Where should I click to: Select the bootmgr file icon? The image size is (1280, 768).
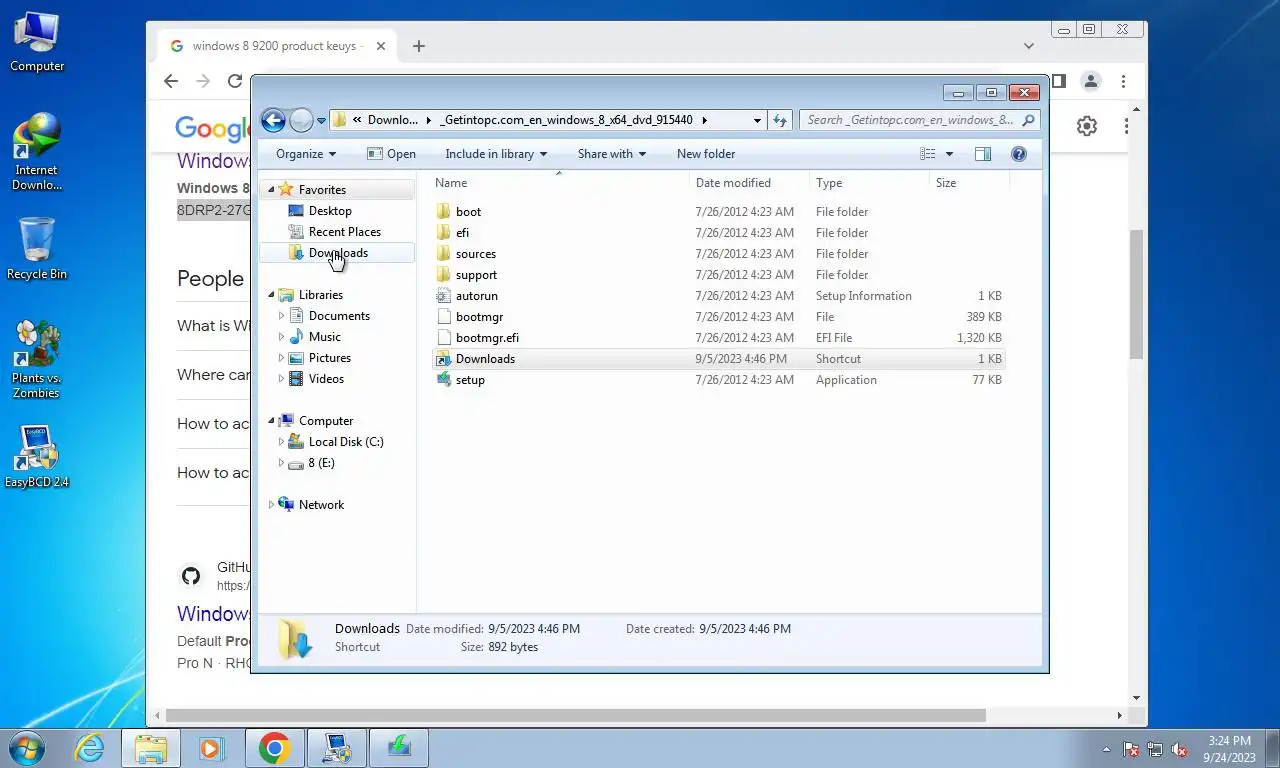pyautogui.click(x=444, y=317)
